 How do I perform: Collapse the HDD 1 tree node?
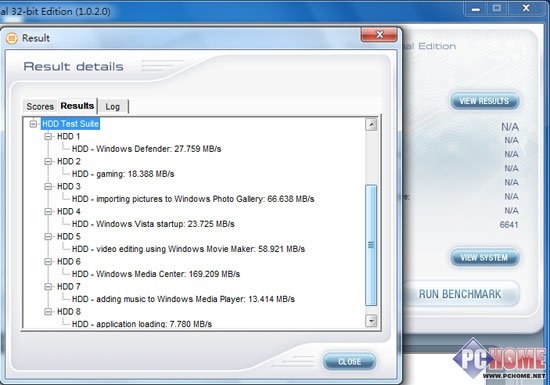pos(48,136)
